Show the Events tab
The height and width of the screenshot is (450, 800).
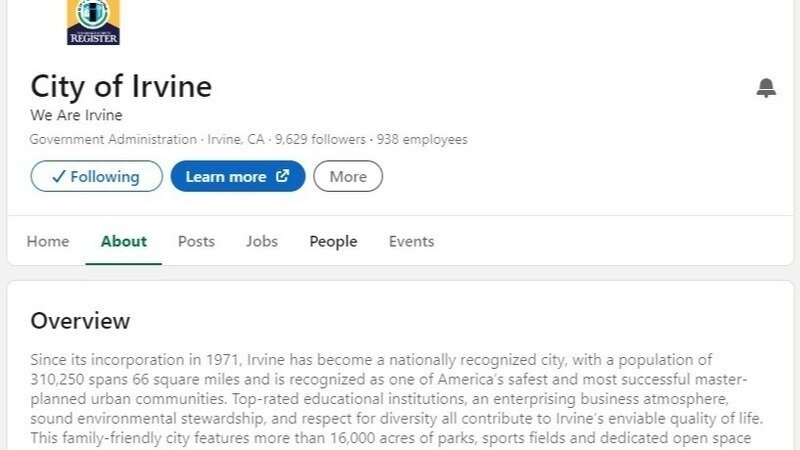(x=411, y=241)
